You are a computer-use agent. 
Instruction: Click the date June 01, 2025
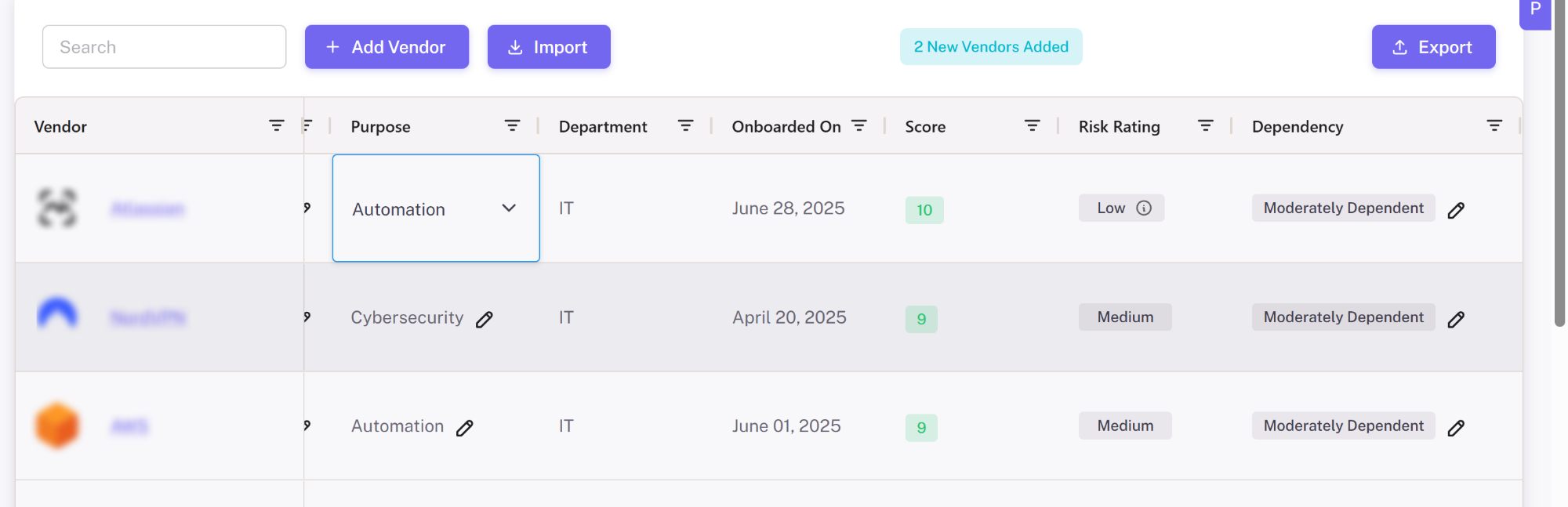coord(786,426)
